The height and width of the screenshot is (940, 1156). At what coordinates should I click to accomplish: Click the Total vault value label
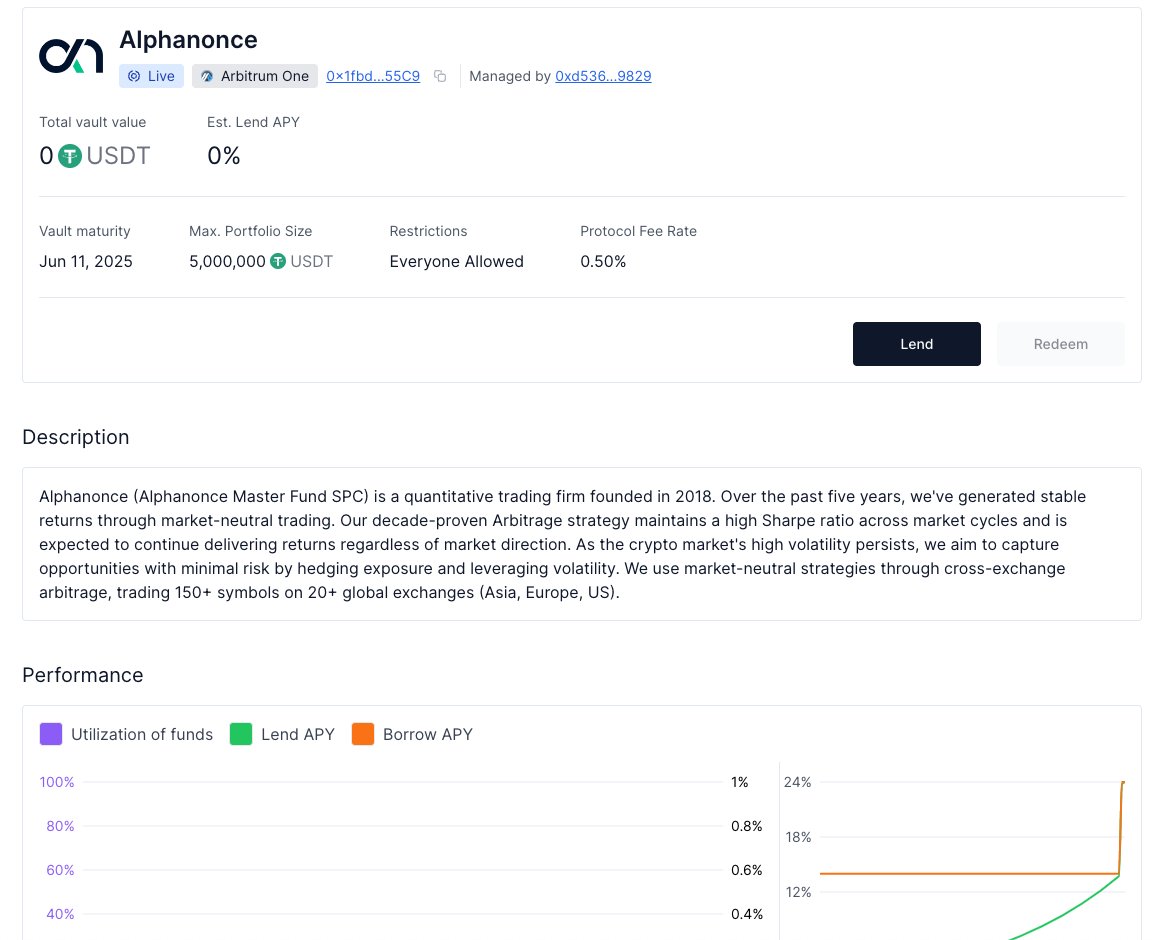click(93, 122)
